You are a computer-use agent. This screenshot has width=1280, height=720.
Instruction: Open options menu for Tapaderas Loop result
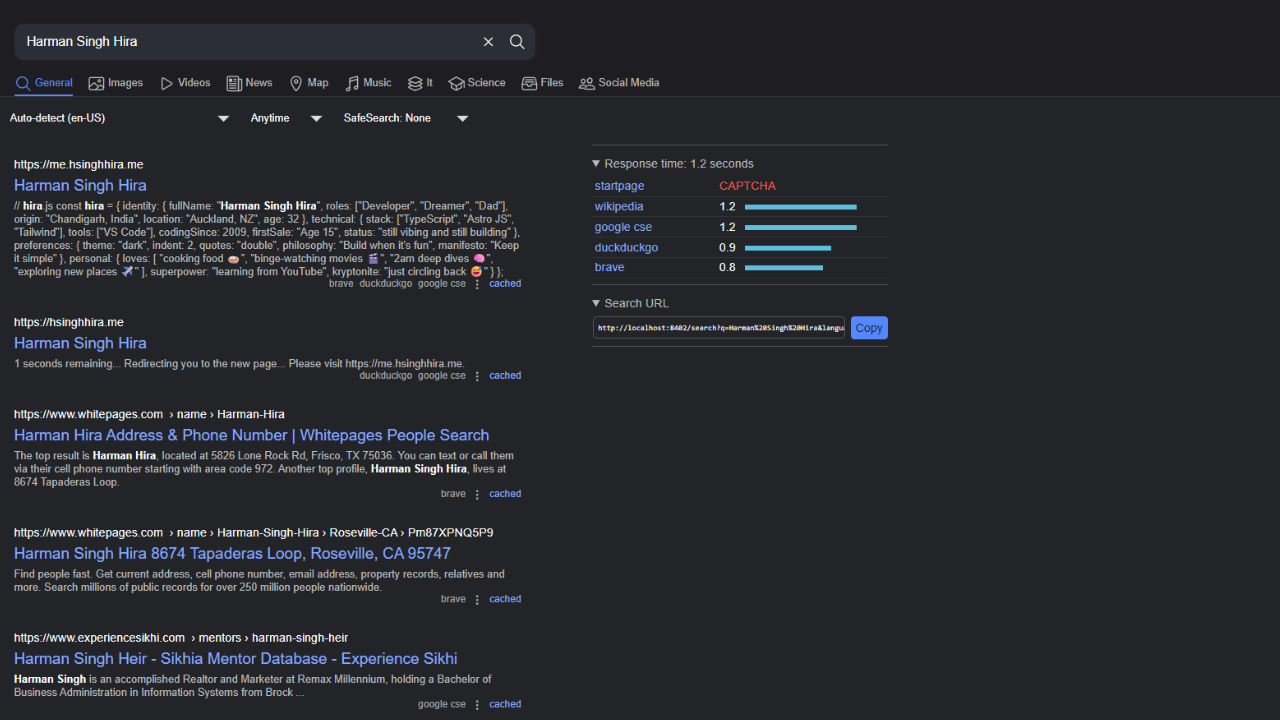click(x=477, y=600)
